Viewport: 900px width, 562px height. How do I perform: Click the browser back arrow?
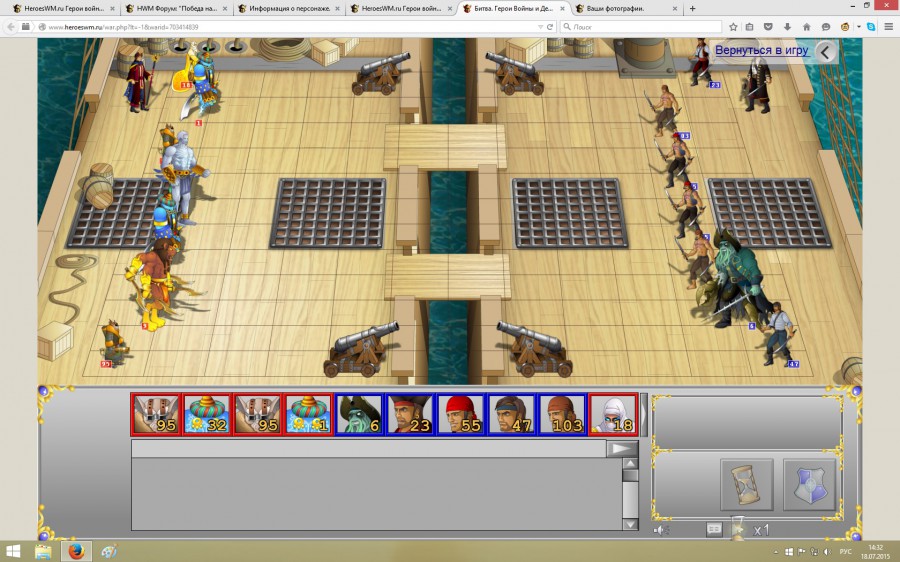click(x=10, y=27)
